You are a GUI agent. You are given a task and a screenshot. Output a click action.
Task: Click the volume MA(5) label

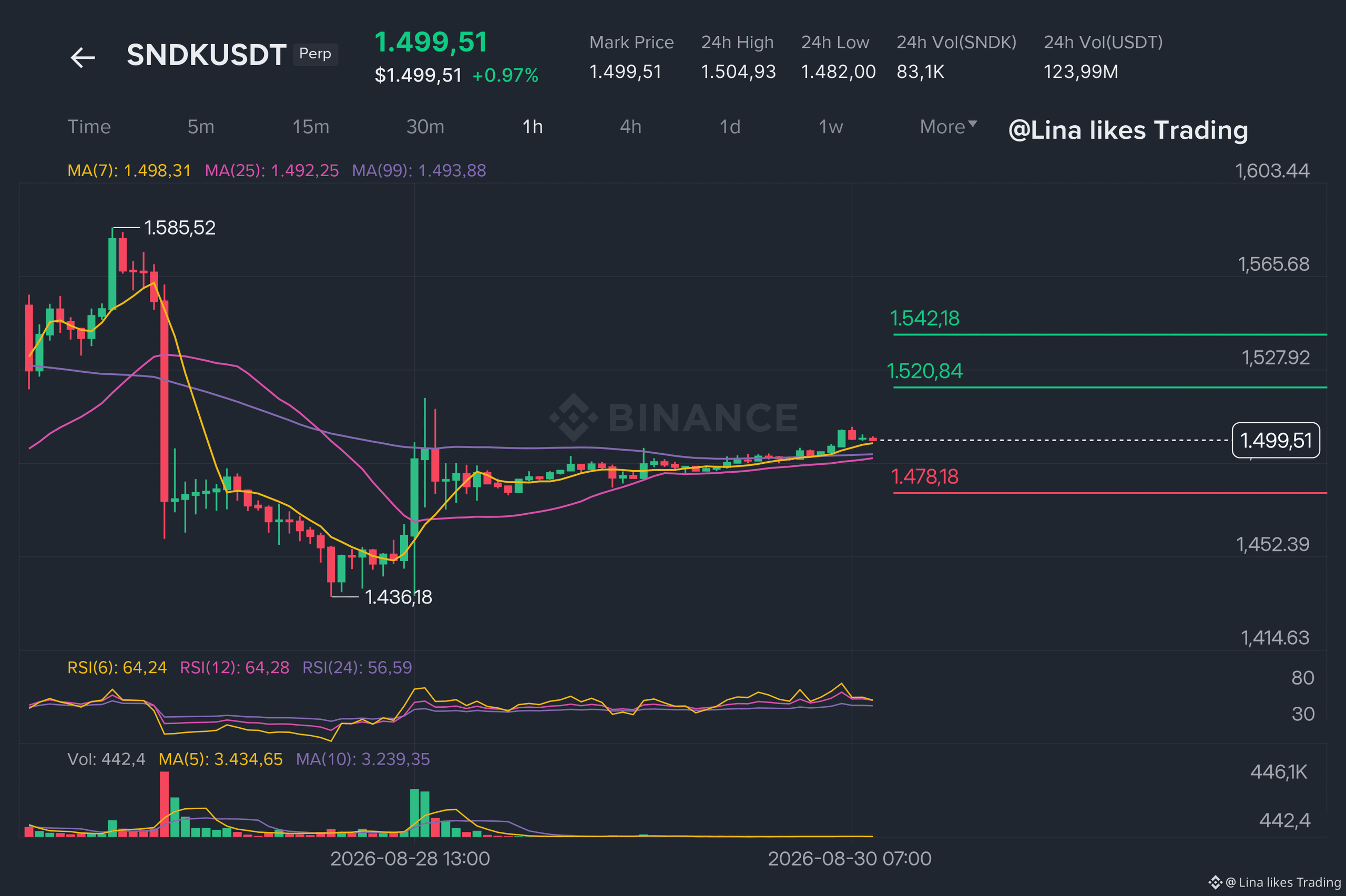click(220, 759)
